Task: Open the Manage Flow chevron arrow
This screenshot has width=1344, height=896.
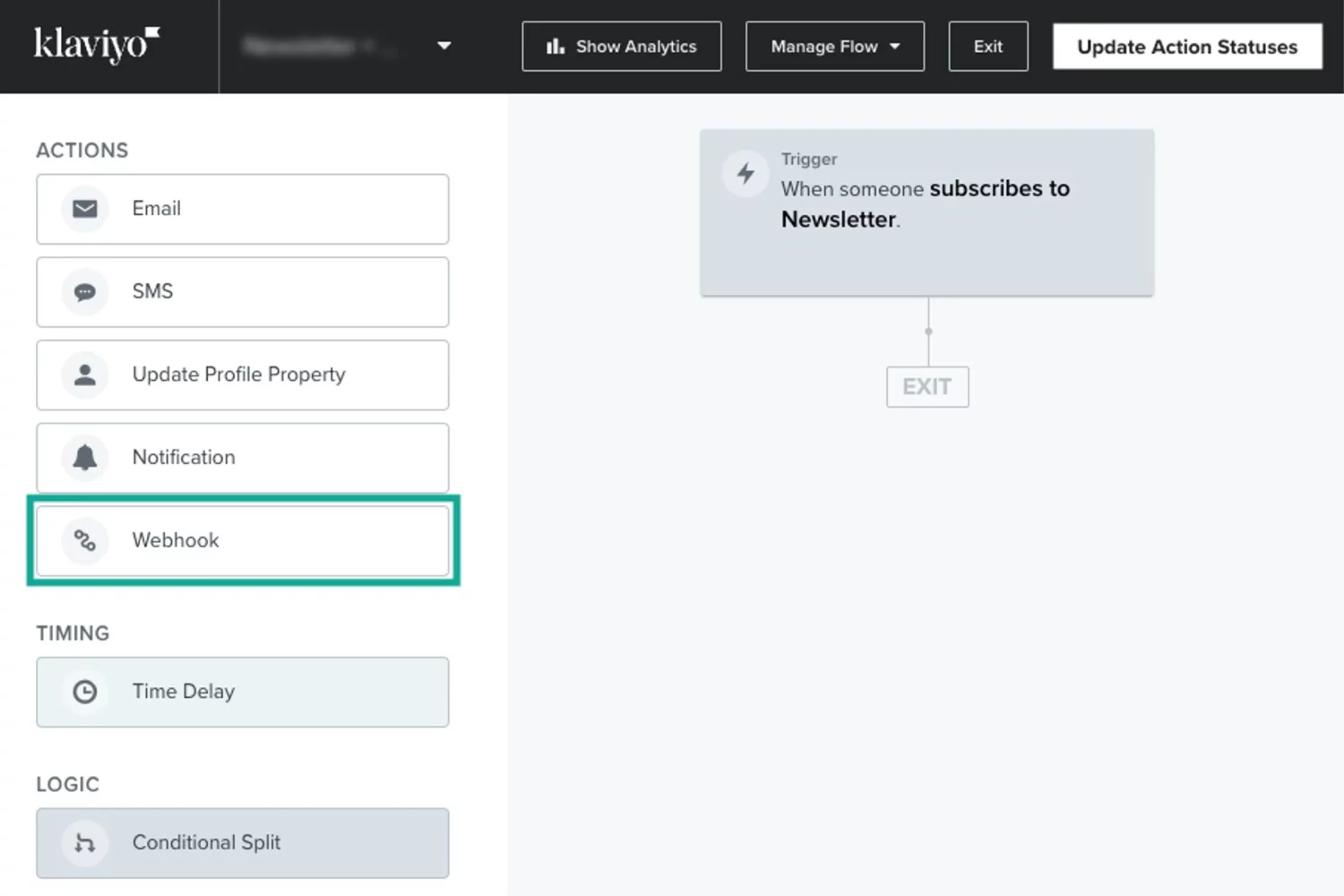Action: [895, 47]
